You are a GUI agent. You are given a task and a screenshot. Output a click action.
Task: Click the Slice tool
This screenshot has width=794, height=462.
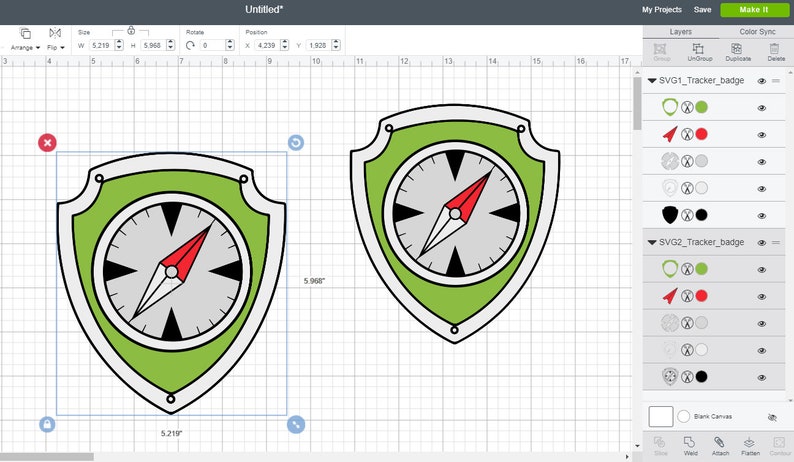tap(660, 446)
